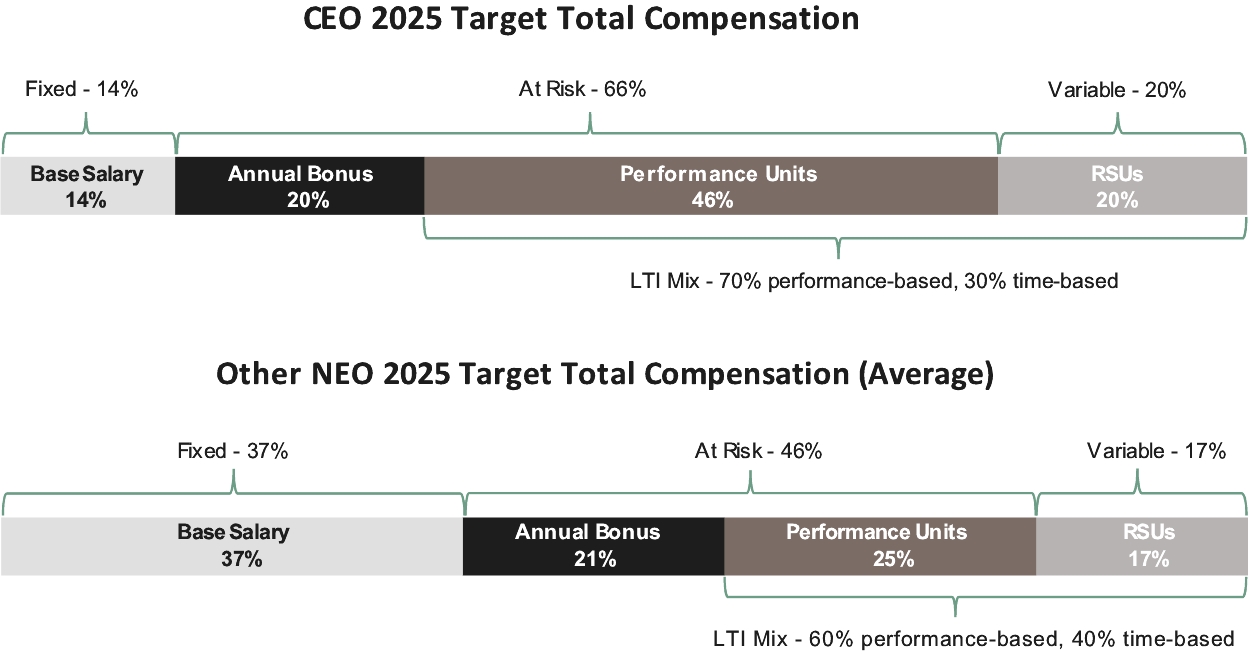Click the 'Variable - 17%' label

[x=1156, y=451]
